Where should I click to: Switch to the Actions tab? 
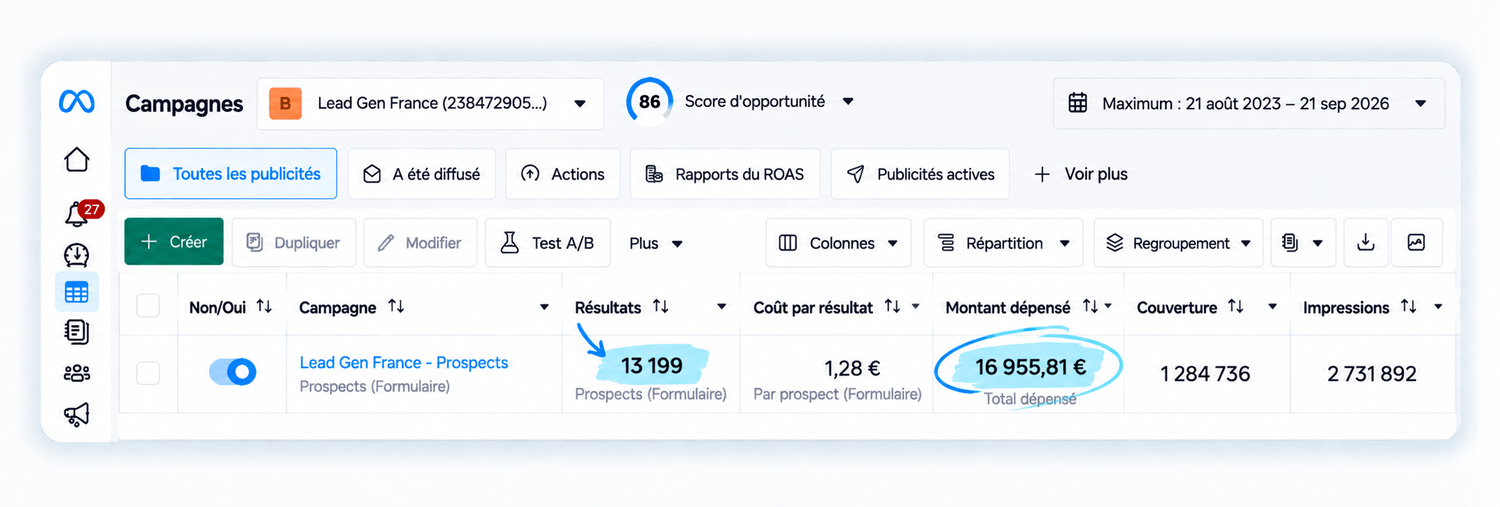tap(562, 174)
